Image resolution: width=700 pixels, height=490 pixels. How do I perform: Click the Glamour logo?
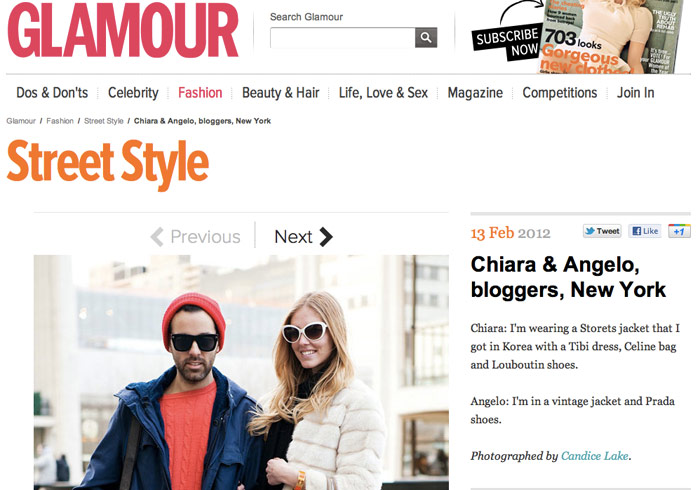point(123,30)
